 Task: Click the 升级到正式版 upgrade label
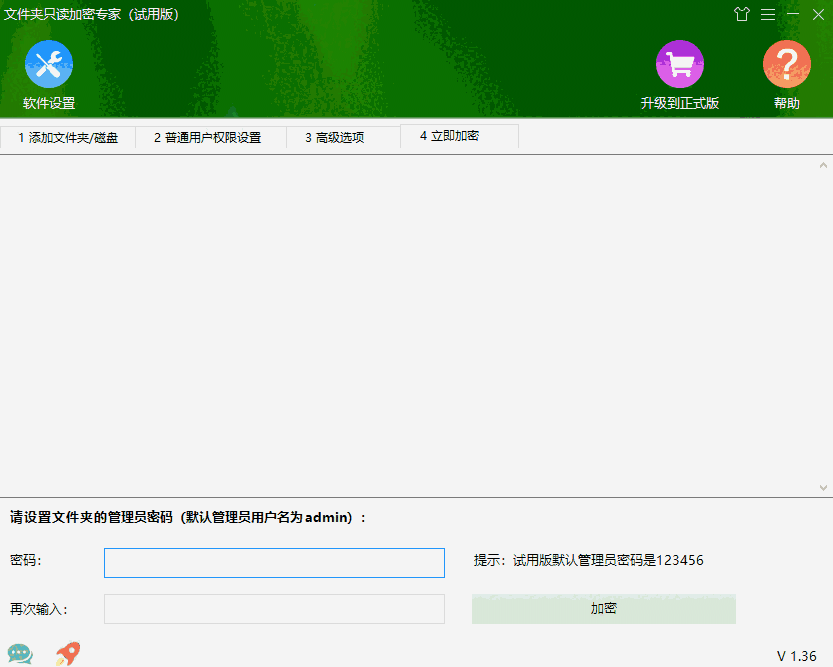(680, 100)
